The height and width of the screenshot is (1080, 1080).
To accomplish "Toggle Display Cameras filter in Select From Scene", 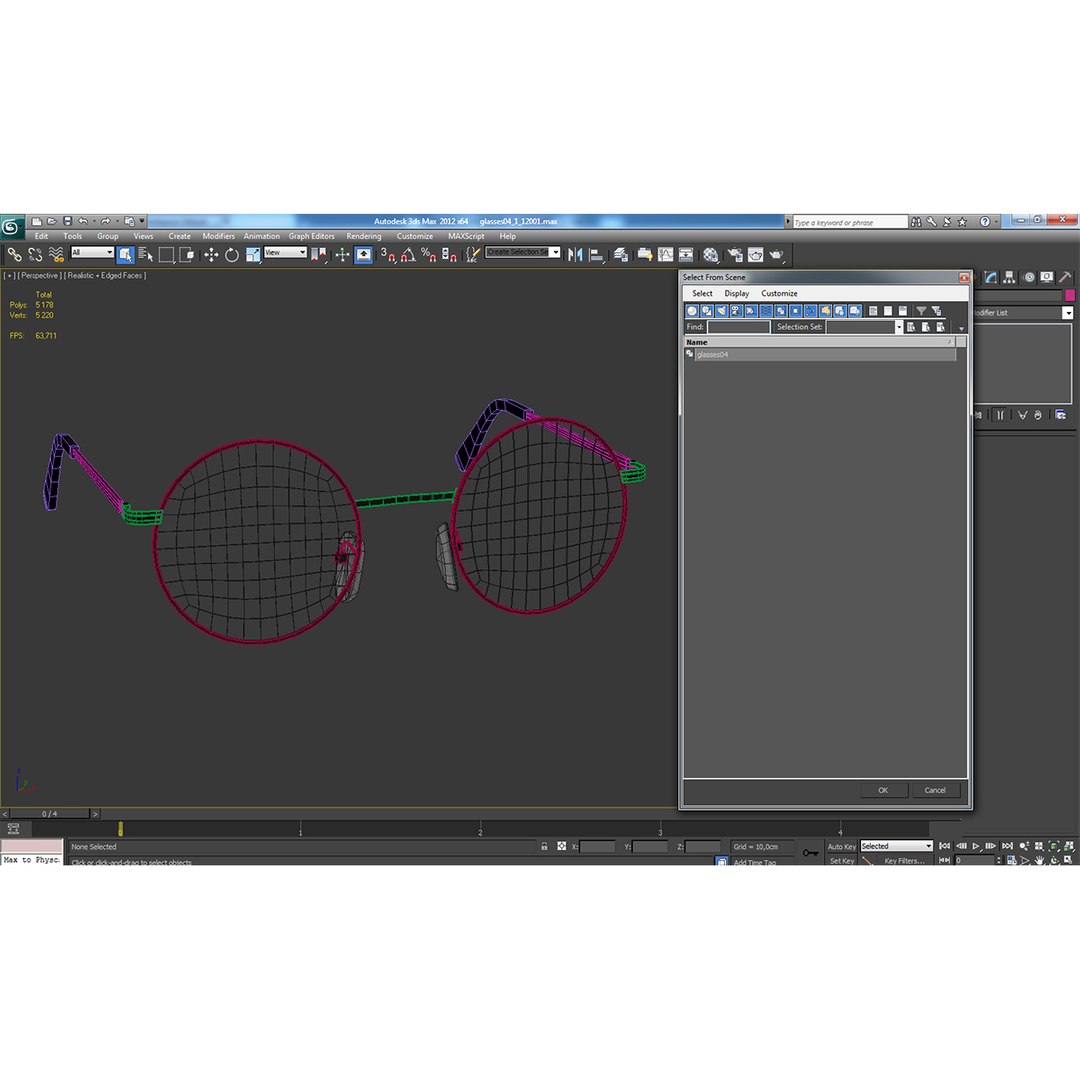I will click(736, 311).
